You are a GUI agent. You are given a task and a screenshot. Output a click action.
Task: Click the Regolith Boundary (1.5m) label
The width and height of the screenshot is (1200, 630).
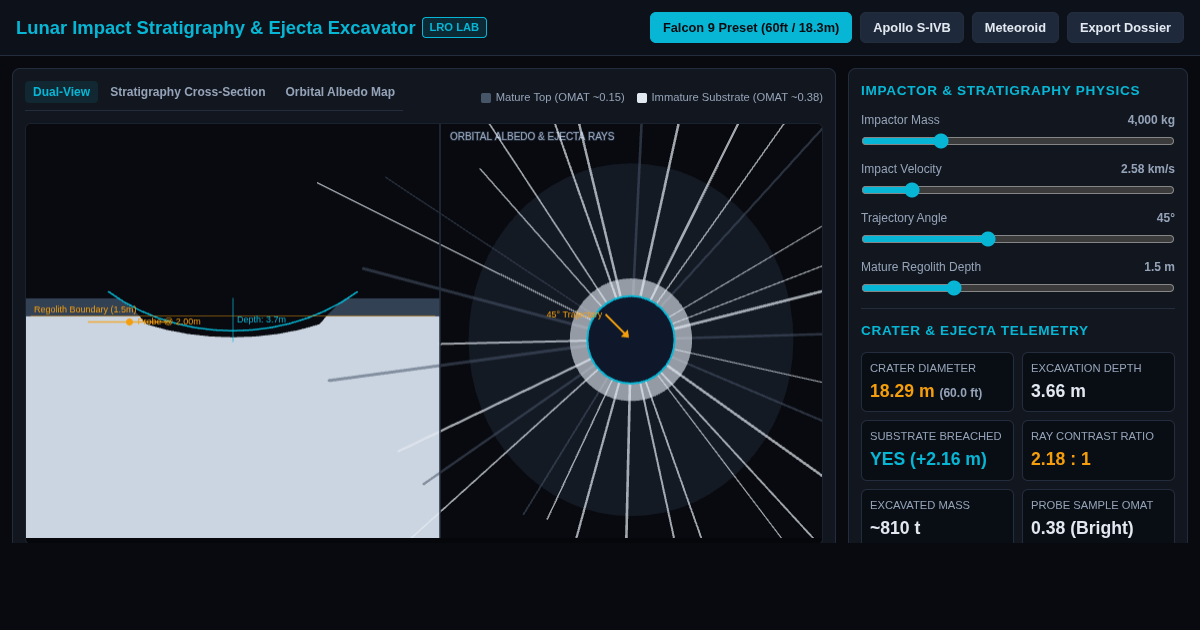click(x=85, y=310)
